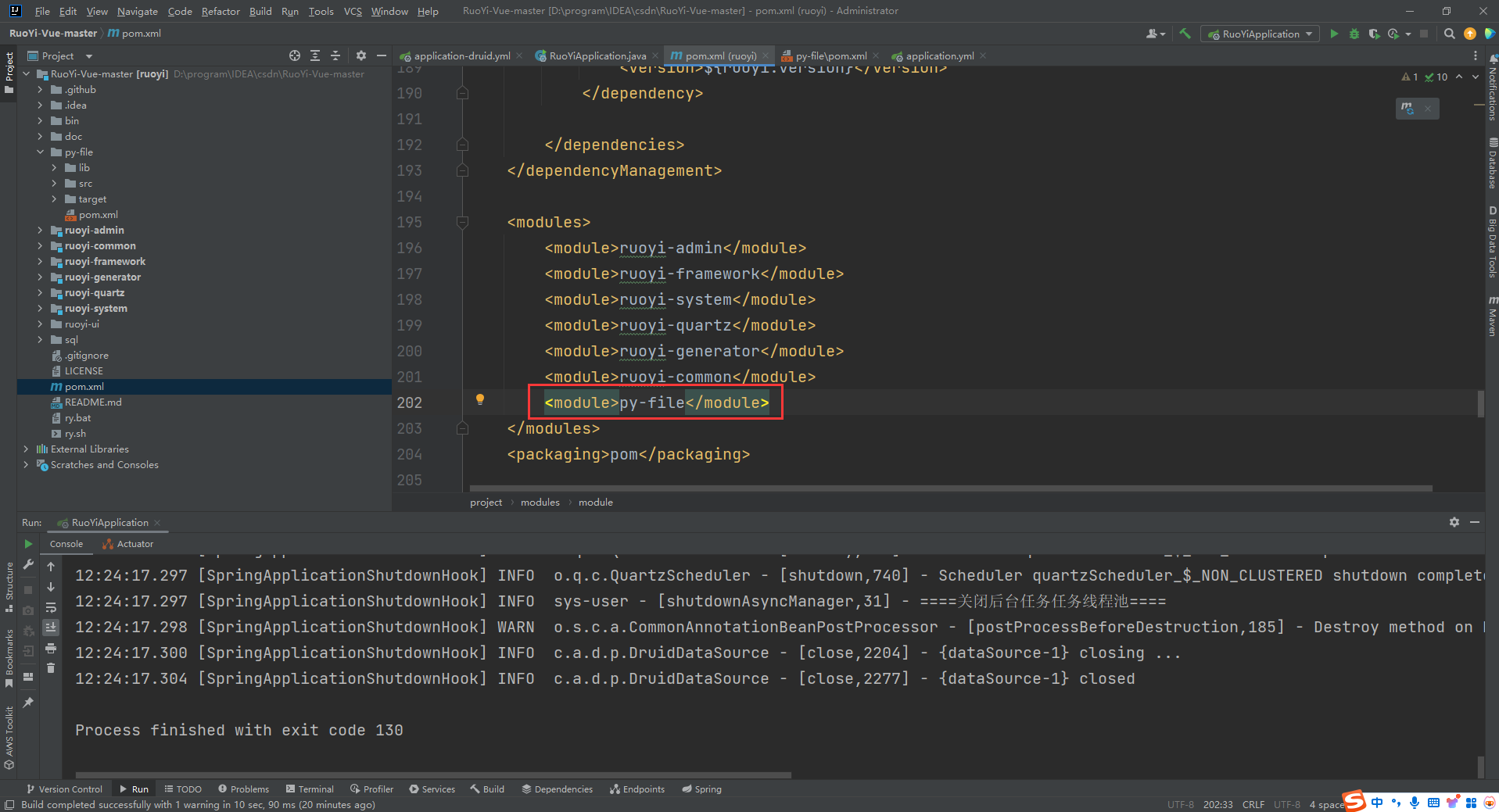Fold the modules tag at line 195
1499x812 pixels.
click(x=462, y=222)
